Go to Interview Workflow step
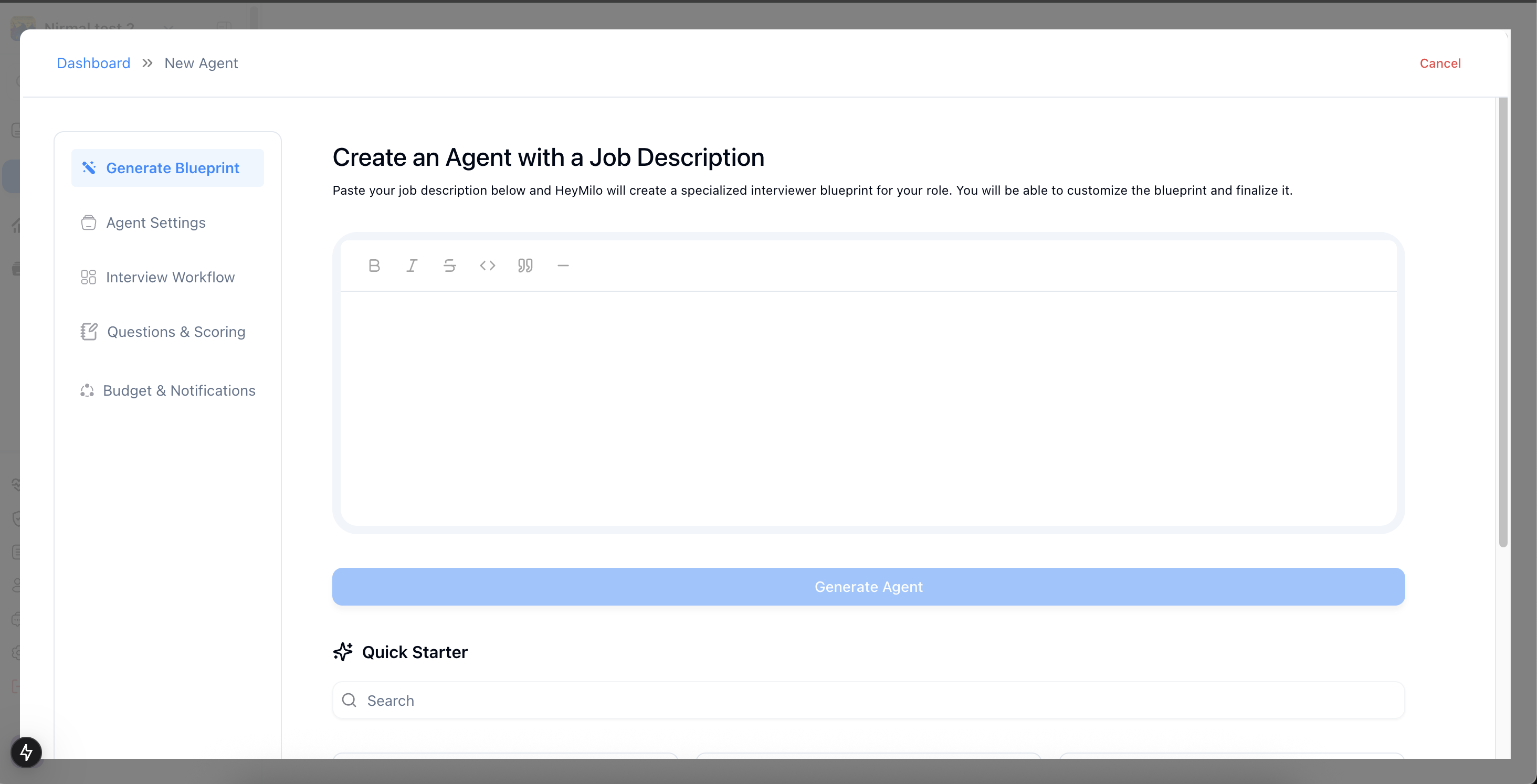 170,278
